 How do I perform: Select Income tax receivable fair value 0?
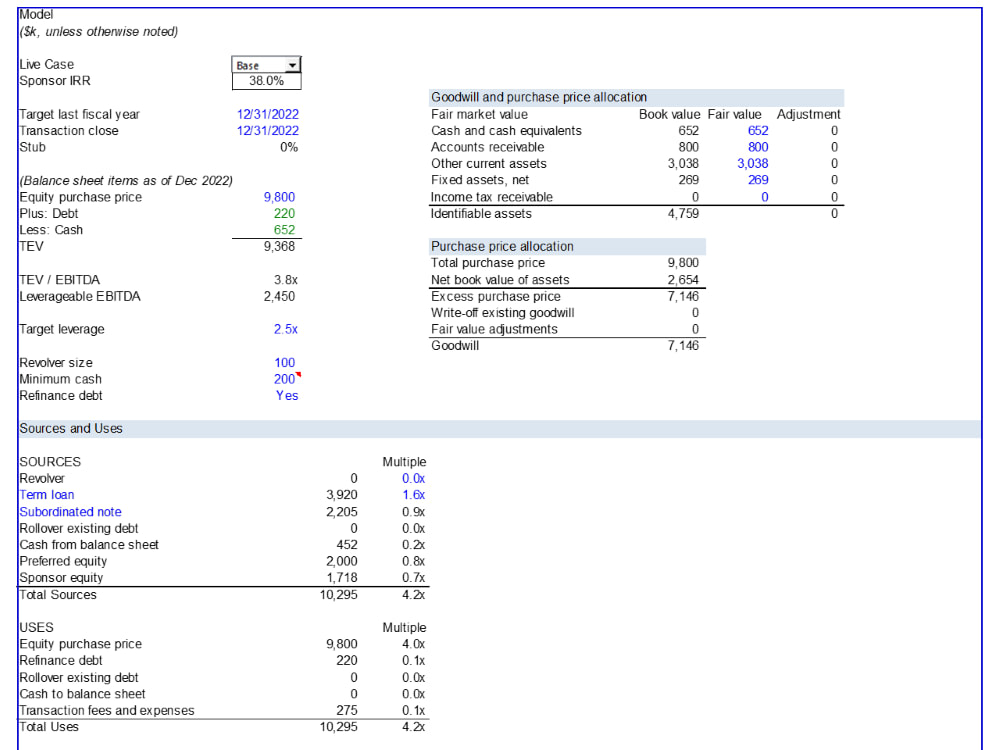[x=765, y=197]
